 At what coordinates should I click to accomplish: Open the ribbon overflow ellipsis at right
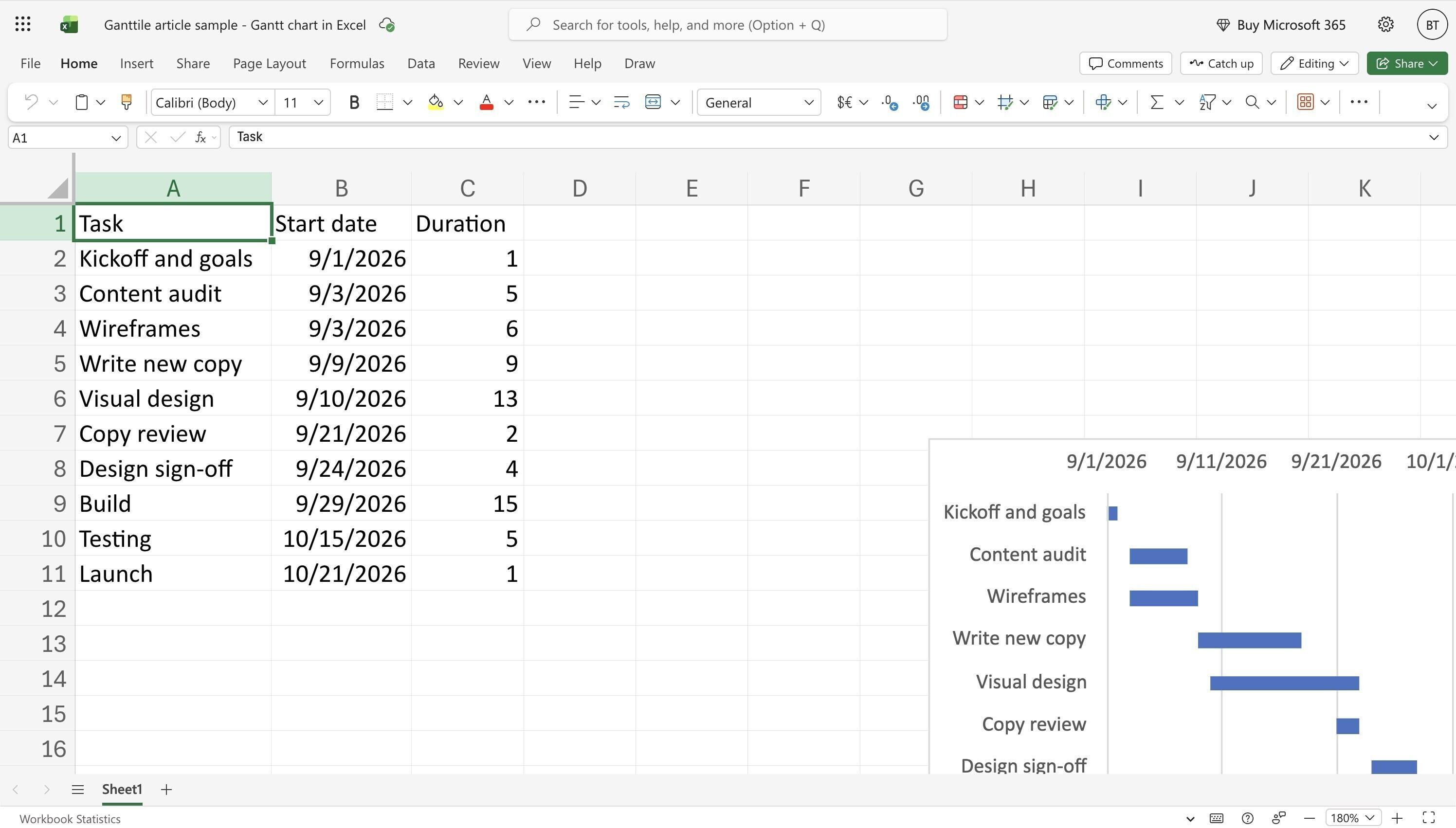pyautogui.click(x=1359, y=102)
